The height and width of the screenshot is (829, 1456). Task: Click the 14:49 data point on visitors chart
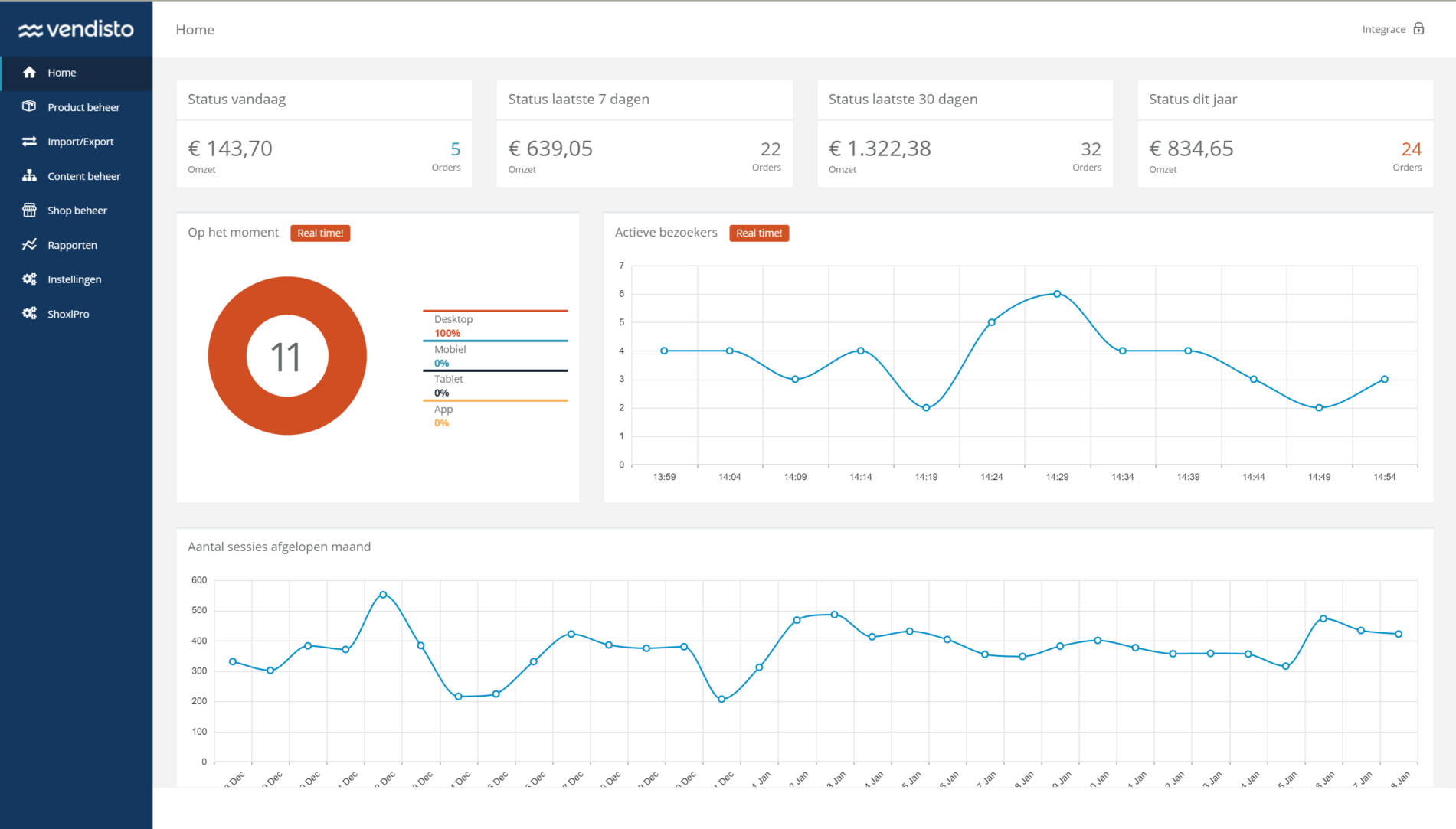[1319, 408]
